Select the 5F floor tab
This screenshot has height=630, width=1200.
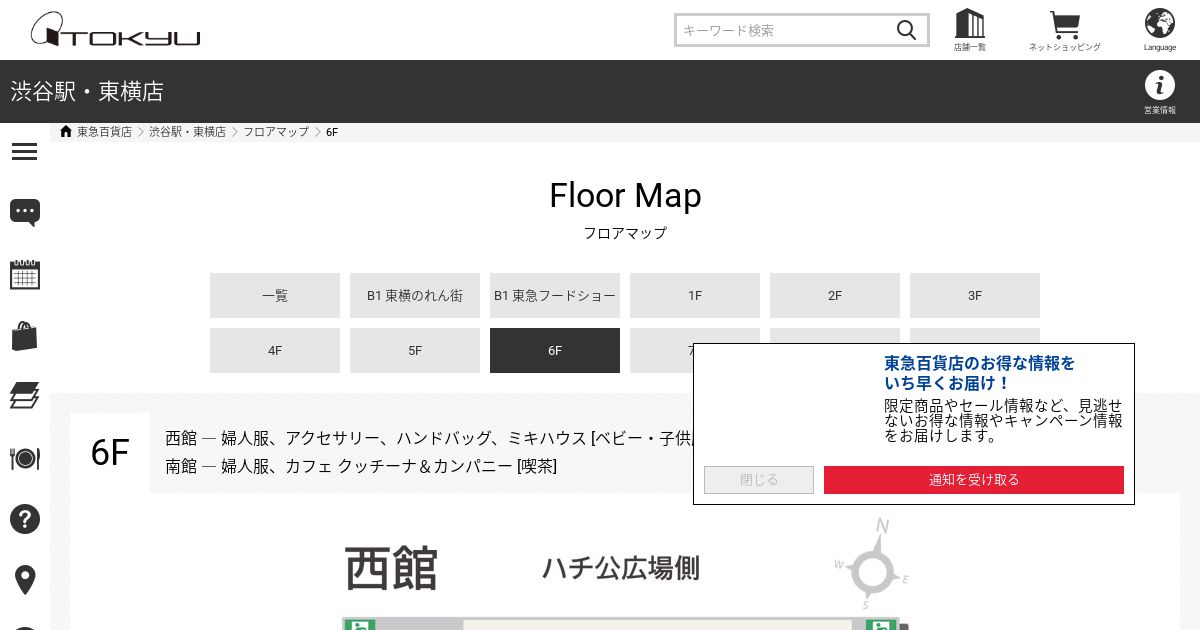(x=415, y=350)
